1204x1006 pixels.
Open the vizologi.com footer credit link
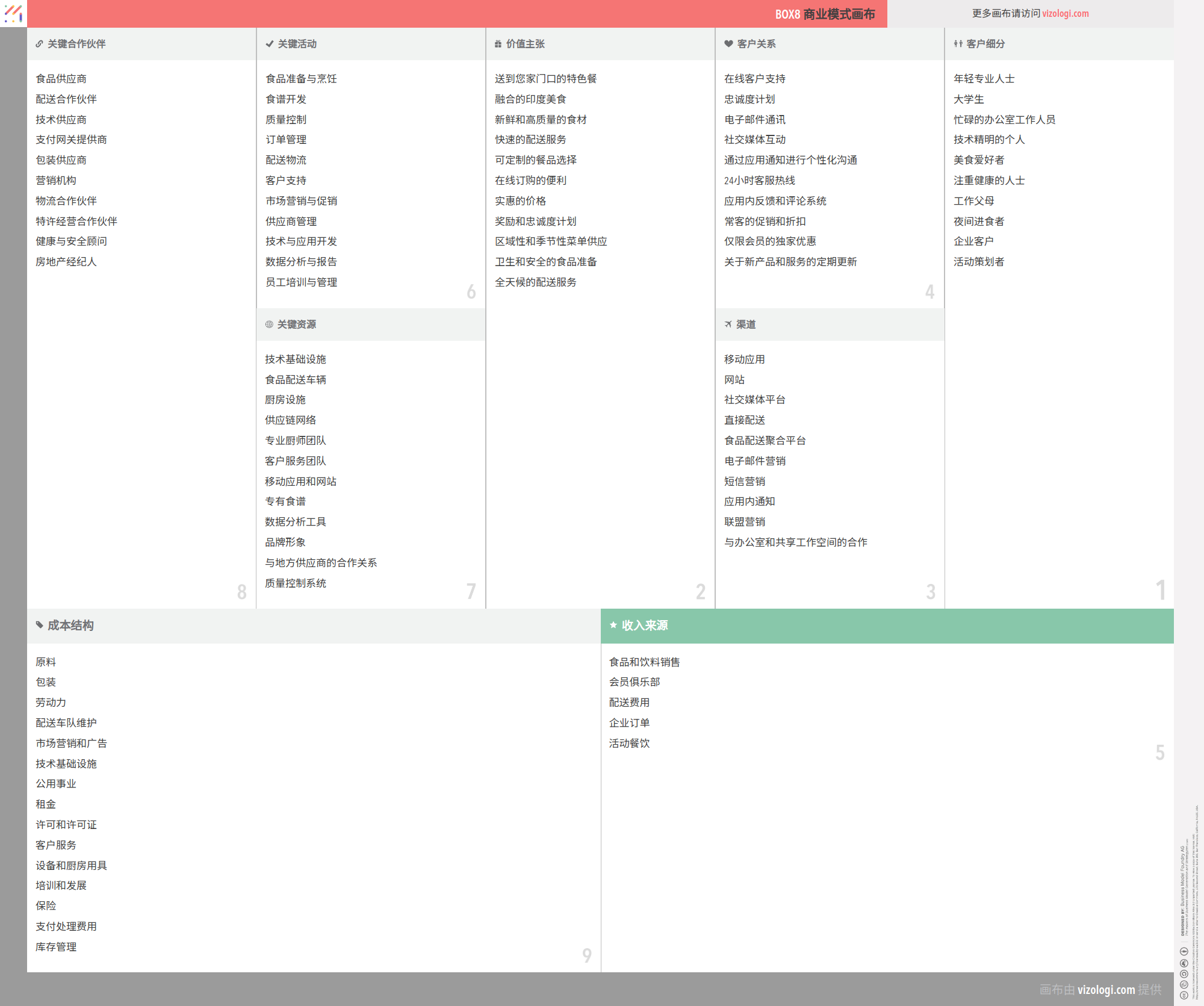point(1106,989)
